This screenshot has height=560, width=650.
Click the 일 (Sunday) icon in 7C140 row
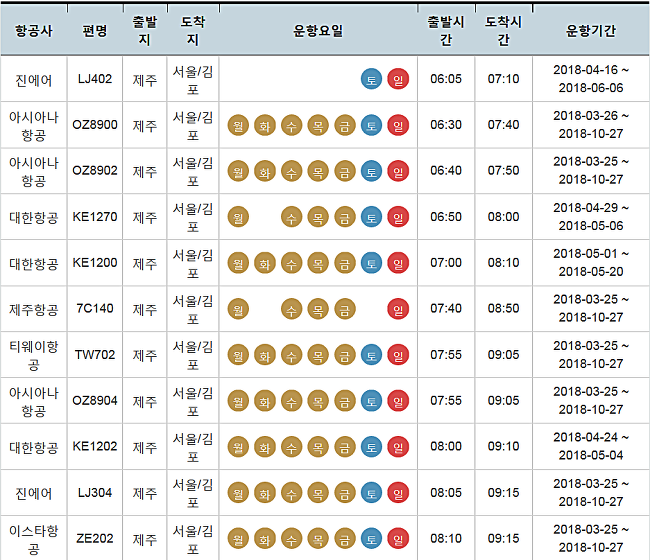click(x=398, y=309)
